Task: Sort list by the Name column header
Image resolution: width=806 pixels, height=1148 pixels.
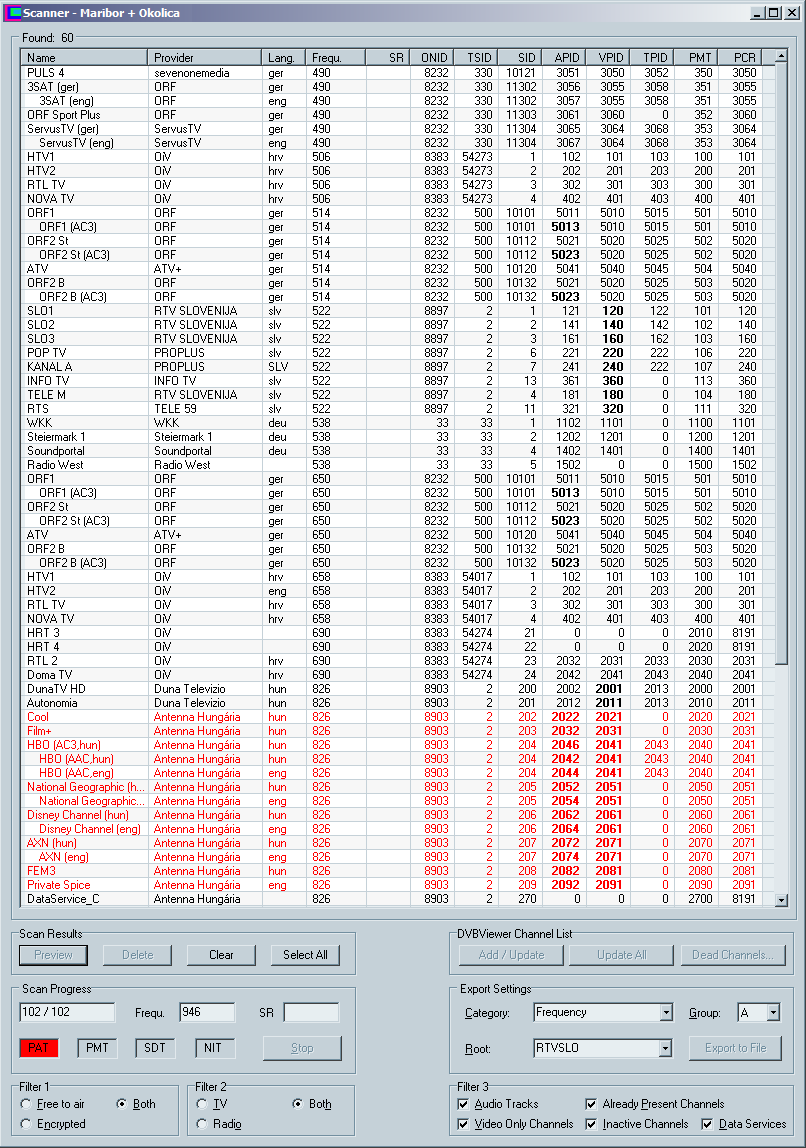Action: [84, 57]
